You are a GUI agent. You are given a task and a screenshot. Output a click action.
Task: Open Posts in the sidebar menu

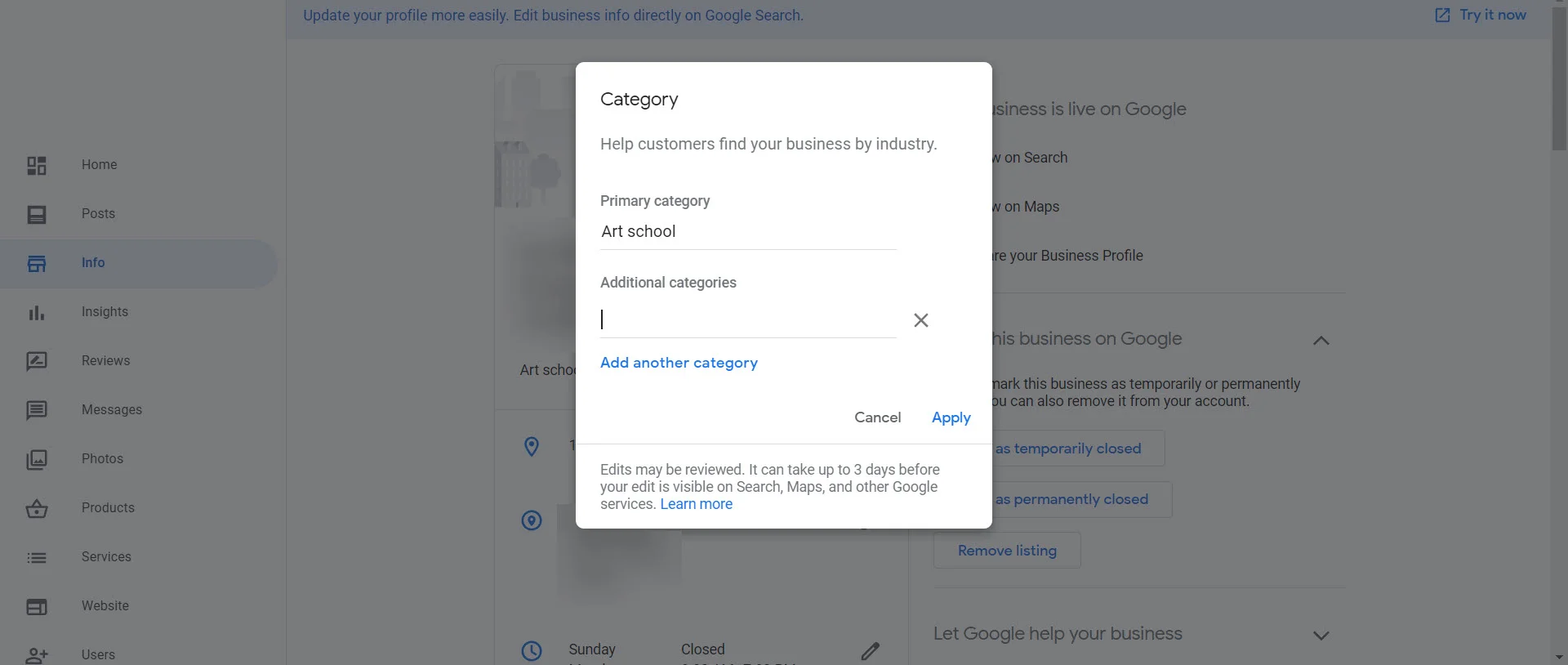[x=98, y=214]
